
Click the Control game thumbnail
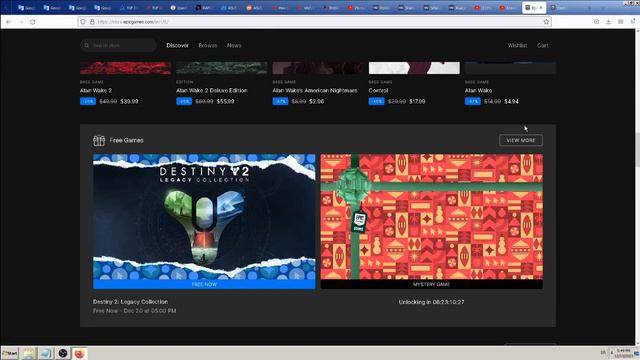pyautogui.click(x=414, y=68)
